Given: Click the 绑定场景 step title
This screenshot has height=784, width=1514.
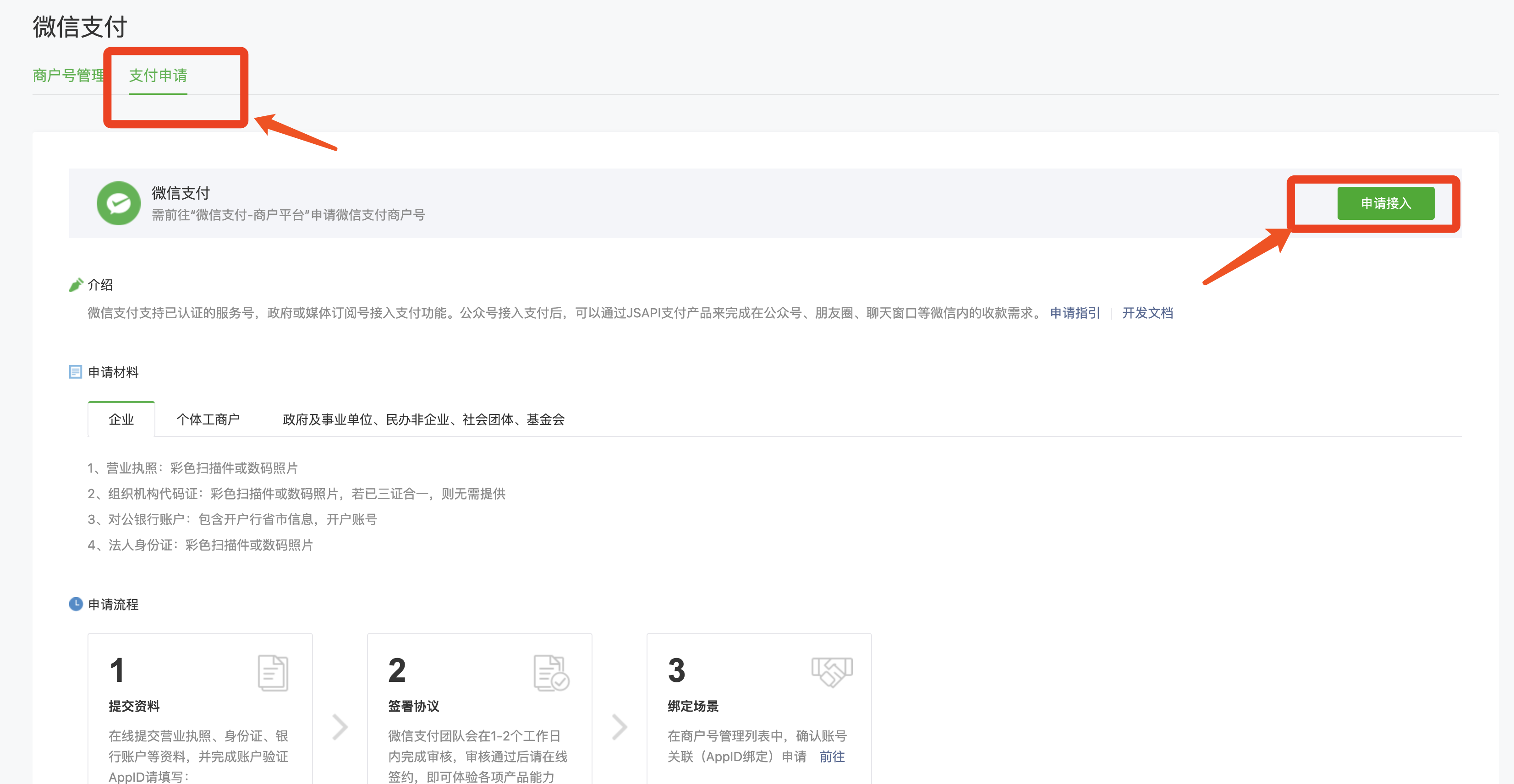Looking at the screenshot, I should click(x=693, y=706).
